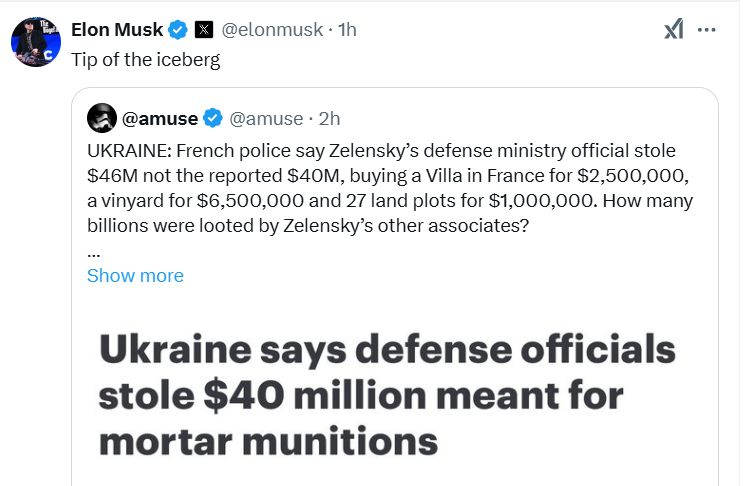The image size is (743, 486).
Task: Open the quoted post's 2h timestamp
Action: (x=329, y=119)
